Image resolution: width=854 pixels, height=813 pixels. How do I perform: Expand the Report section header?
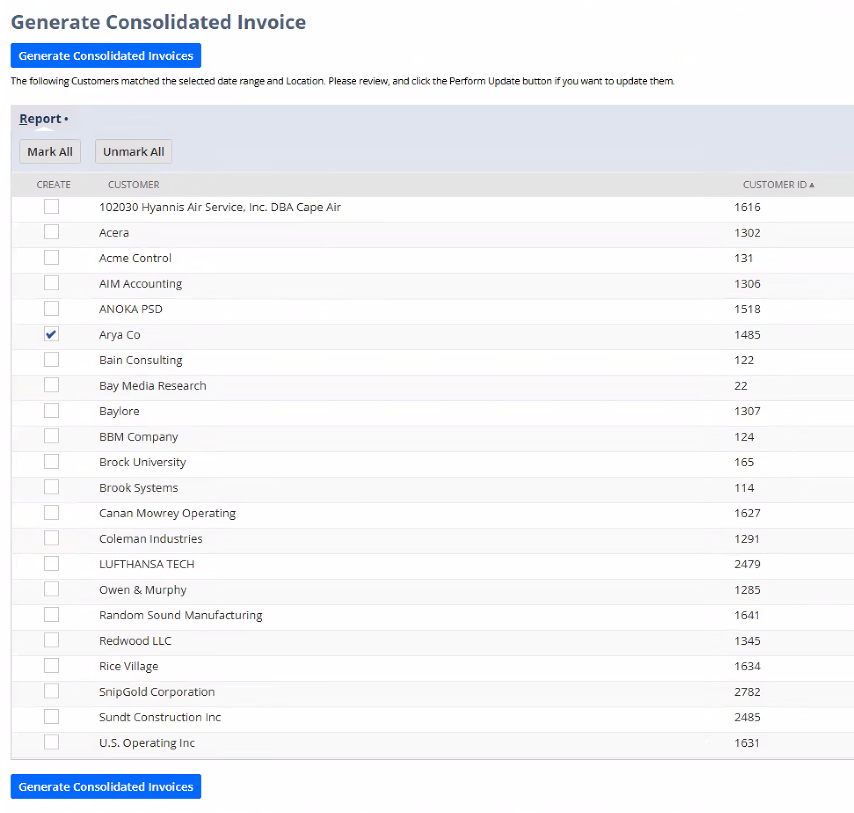(40, 119)
